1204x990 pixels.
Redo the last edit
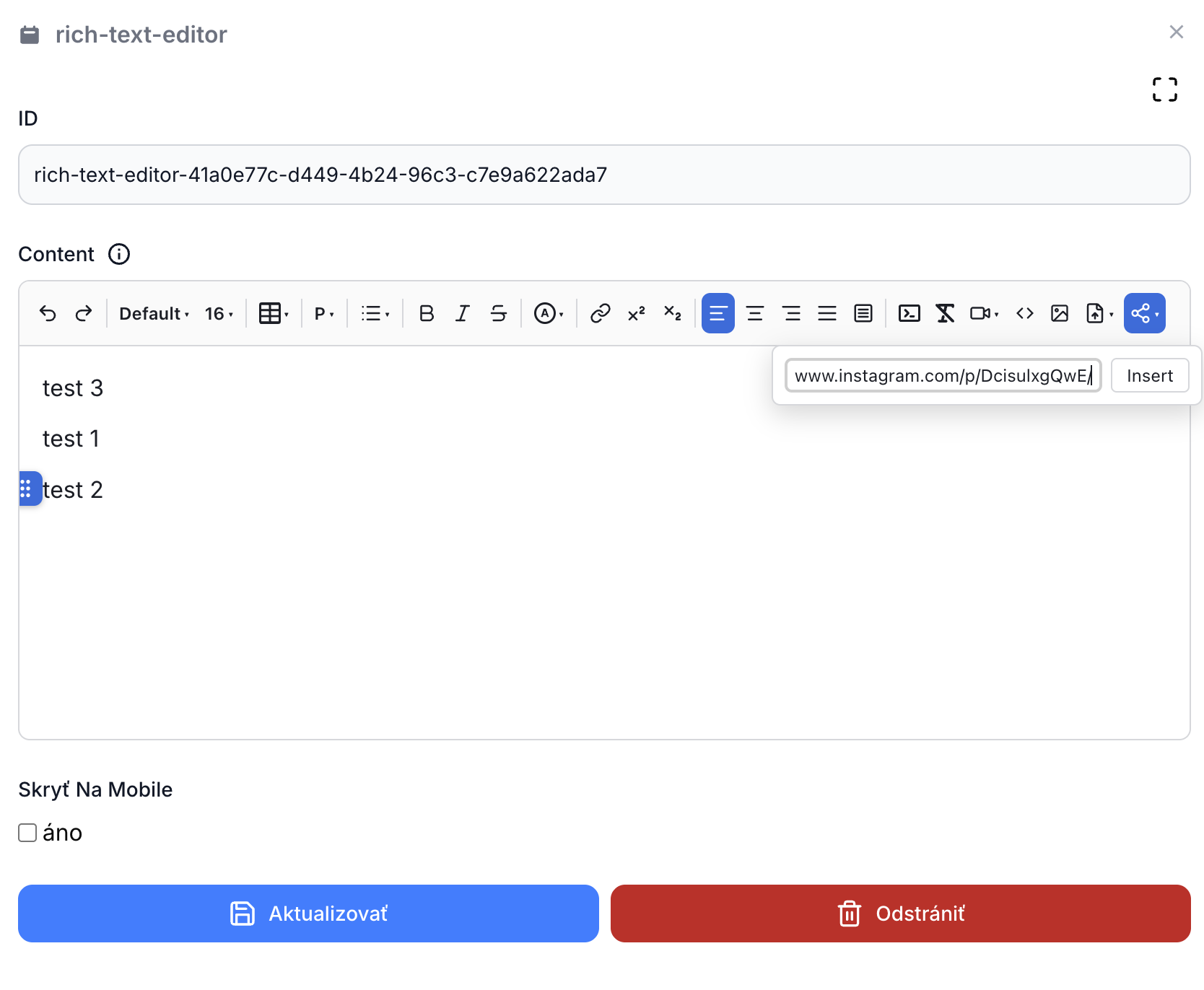coord(84,313)
